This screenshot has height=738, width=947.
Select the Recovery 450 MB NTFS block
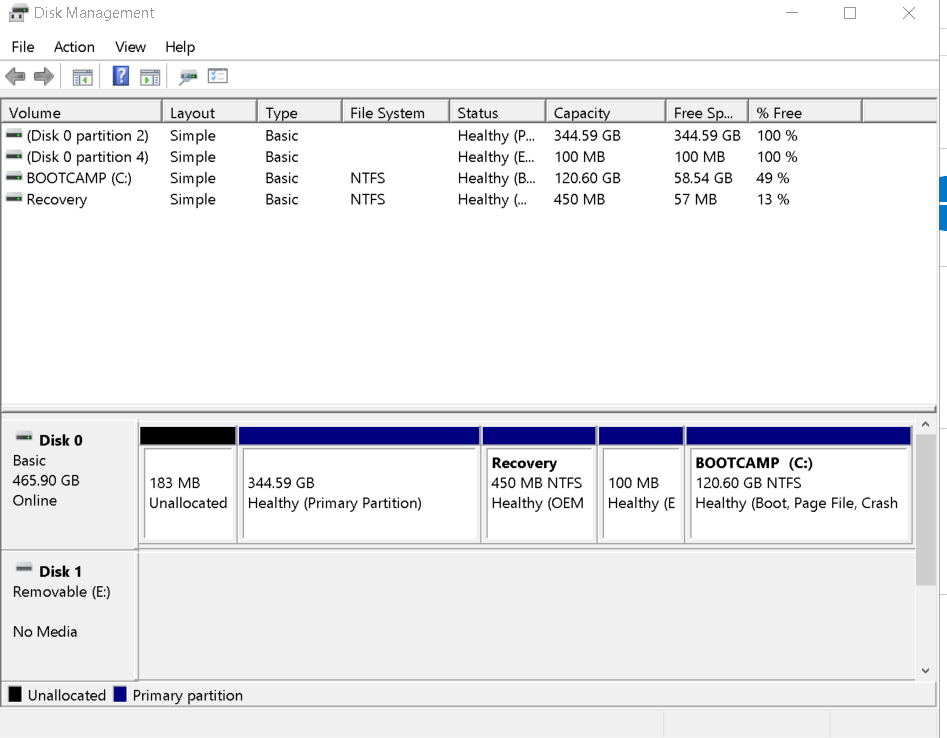(539, 484)
